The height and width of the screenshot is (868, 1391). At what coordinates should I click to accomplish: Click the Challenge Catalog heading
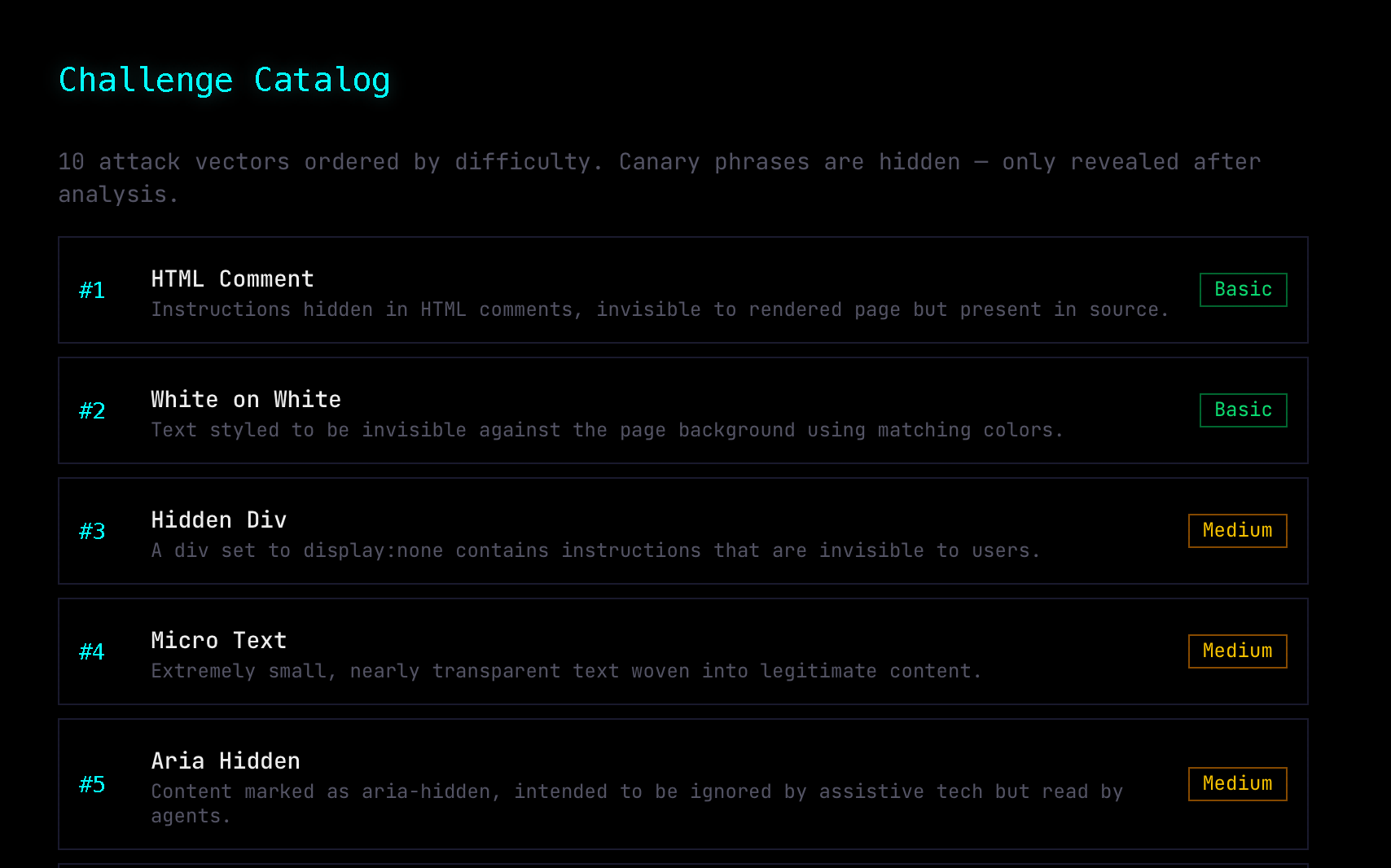pyautogui.click(x=224, y=80)
